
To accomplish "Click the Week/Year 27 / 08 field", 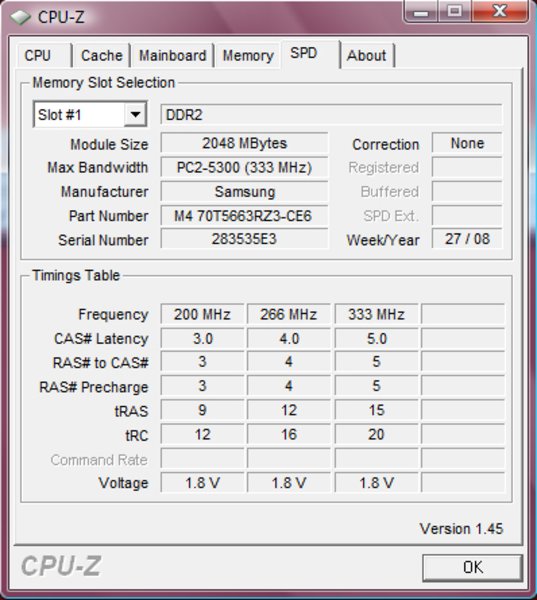I will (467, 239).
